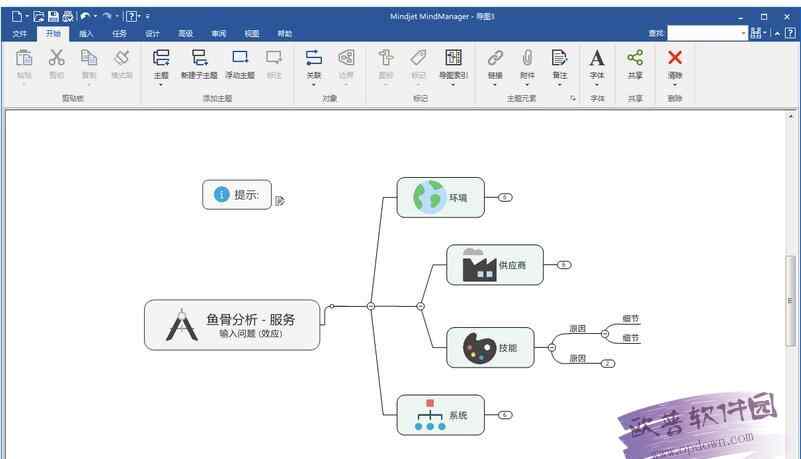Select the 供应商 topic with factory image

[495, 265]
